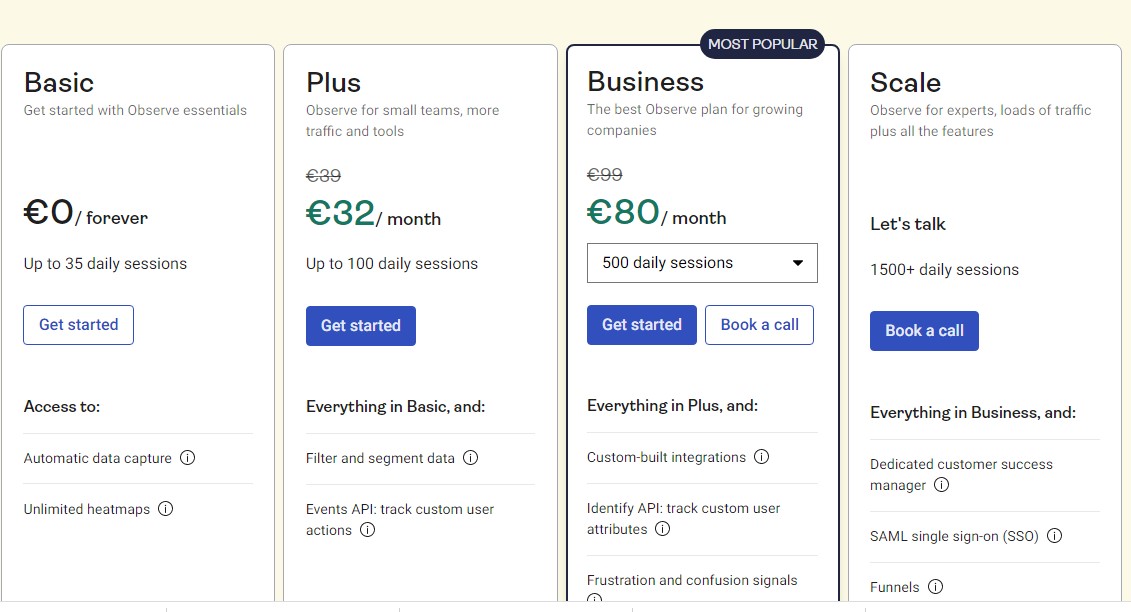
Task: Book a call for the Business plan
Action: 760,325
